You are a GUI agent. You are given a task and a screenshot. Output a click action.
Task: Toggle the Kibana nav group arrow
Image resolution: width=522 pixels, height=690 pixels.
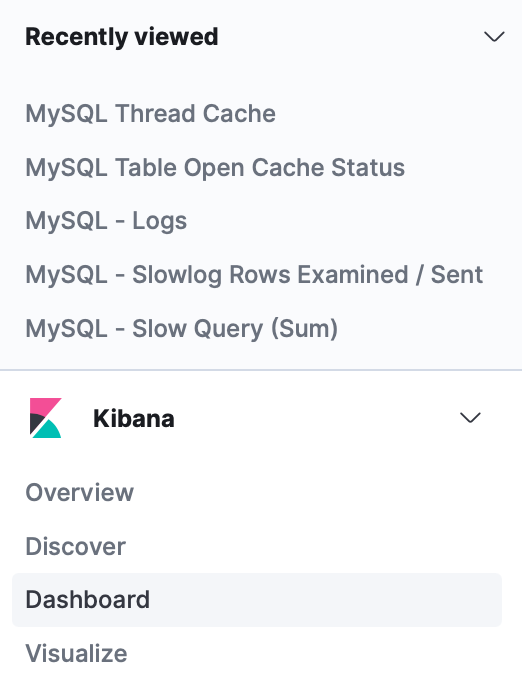click(x=470, y=418)
